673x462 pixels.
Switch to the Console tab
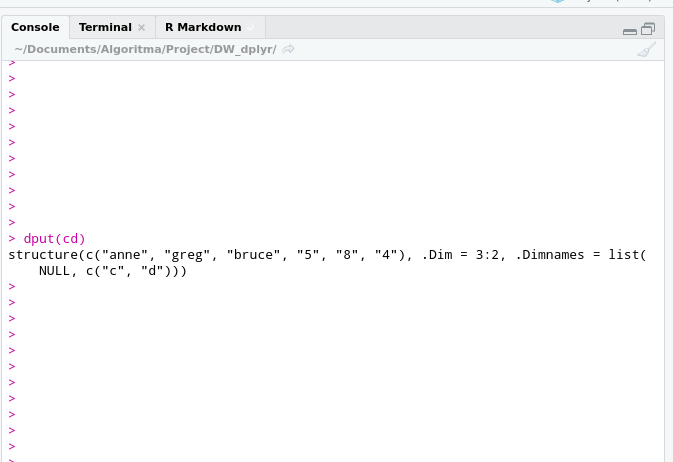click(35, 27)
